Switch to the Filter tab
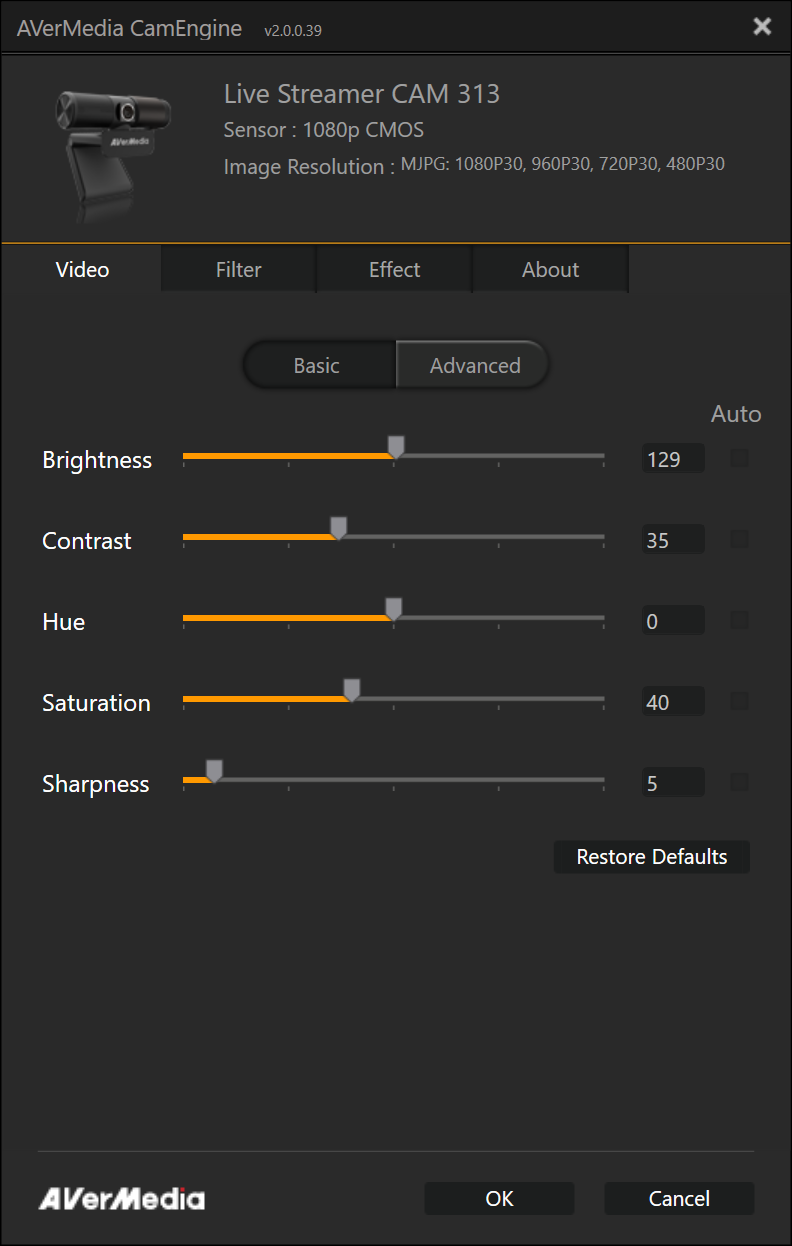This screenshot has width=792, height=1246. click(239, 269)
